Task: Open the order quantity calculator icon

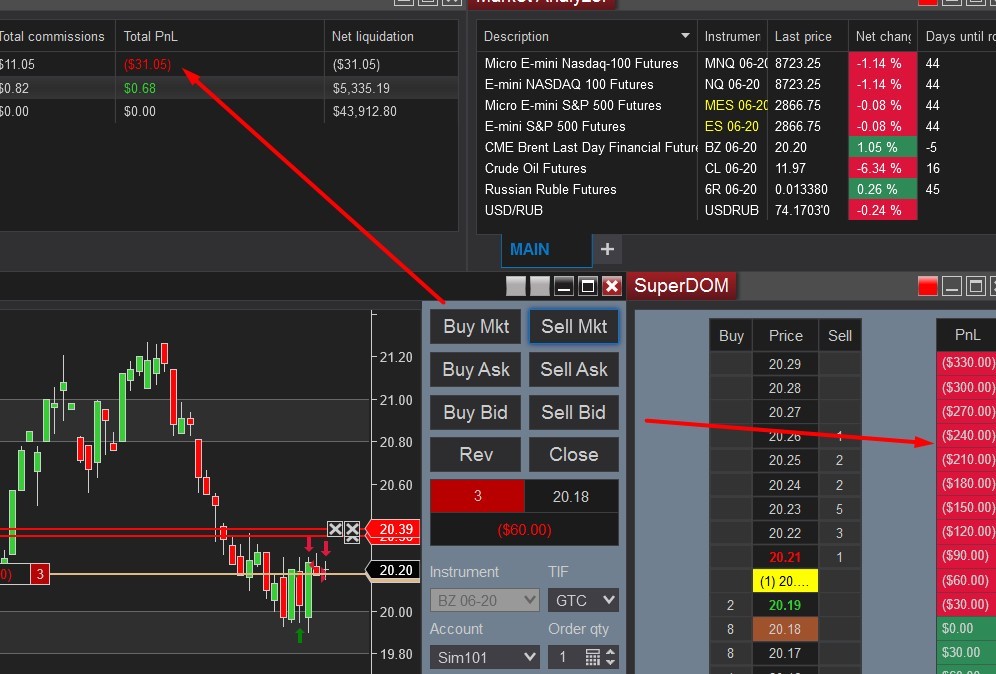Action: [592, 657]
